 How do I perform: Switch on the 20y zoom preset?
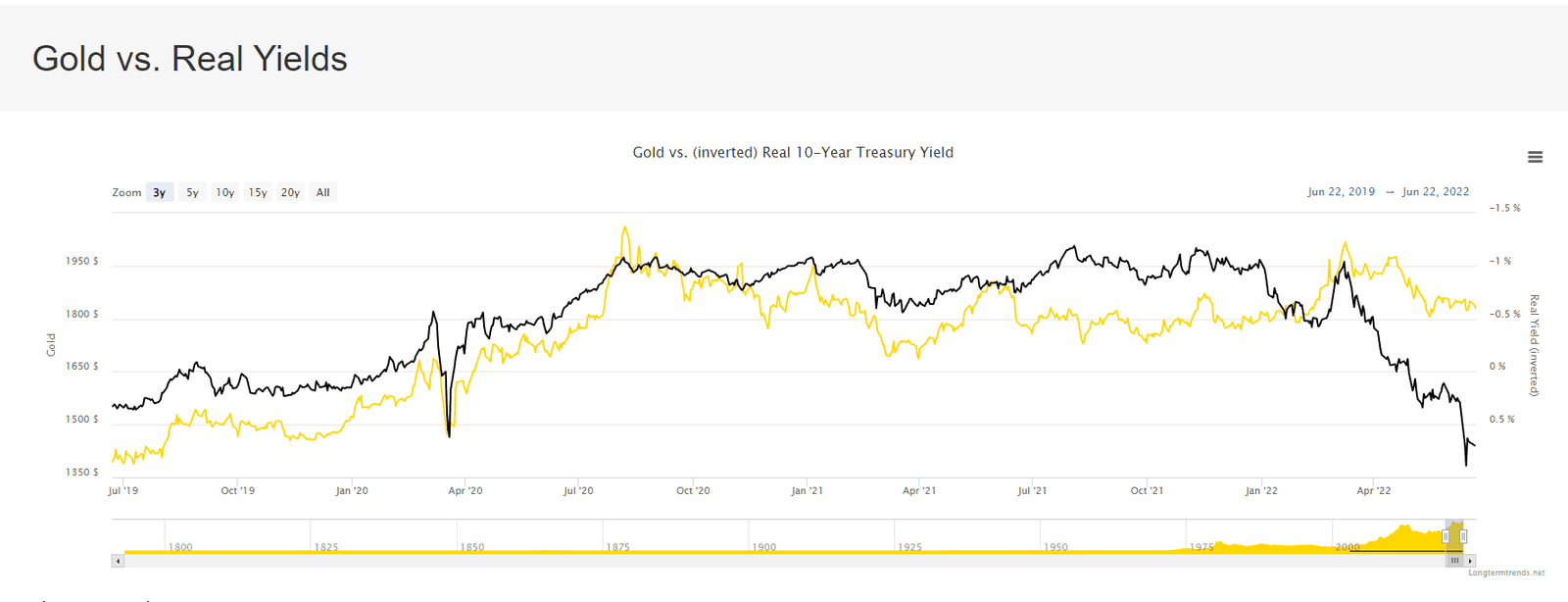click(290, 192)
